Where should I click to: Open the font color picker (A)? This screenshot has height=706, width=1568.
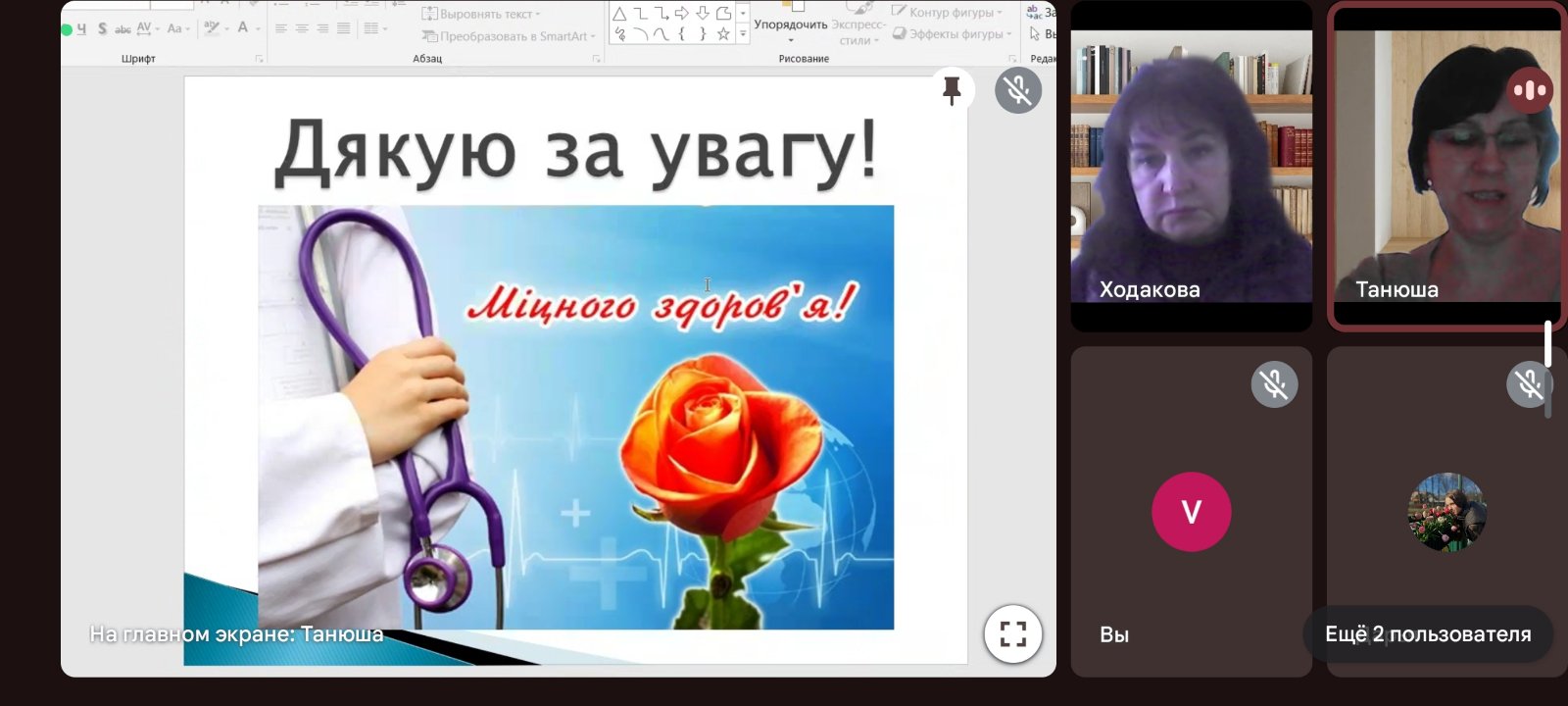pos(243,28)
